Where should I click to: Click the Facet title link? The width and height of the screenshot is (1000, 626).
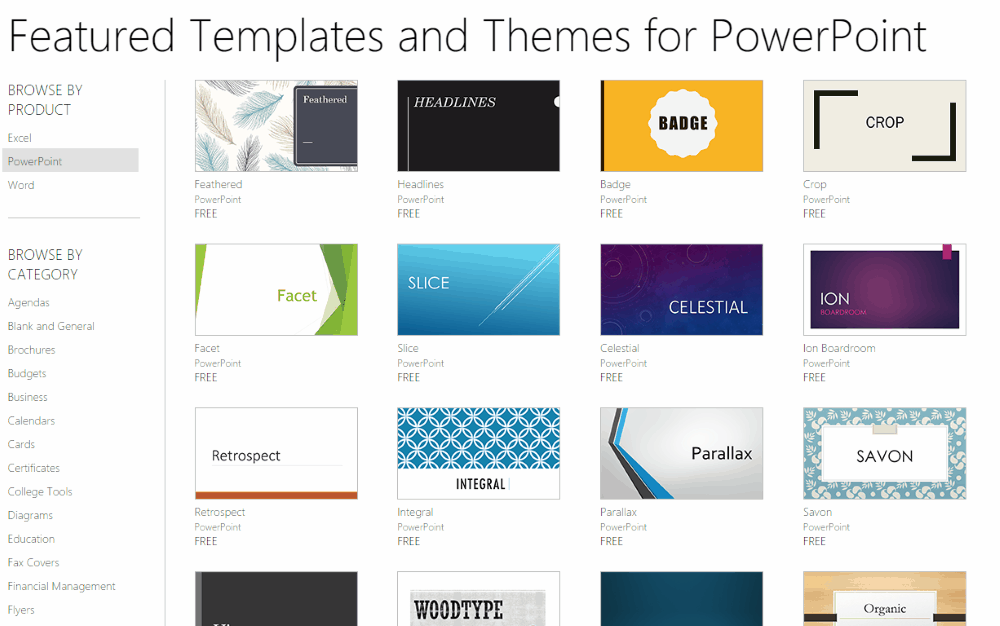click(x=207, y=348)
